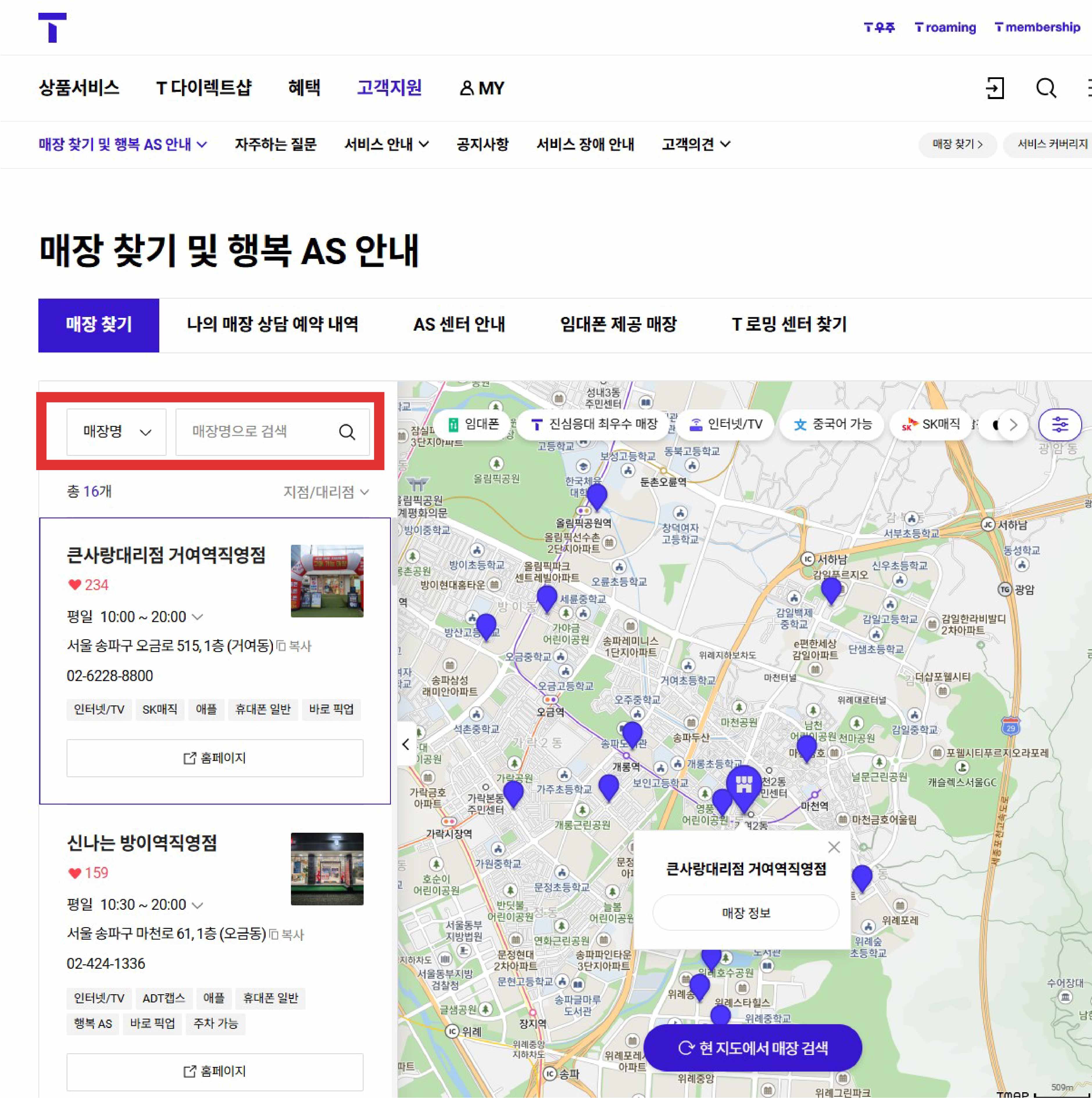Toggle 임대폰 filter chip on the map
Screen dimensions: 1092x1098
click(x=473, y=424)
